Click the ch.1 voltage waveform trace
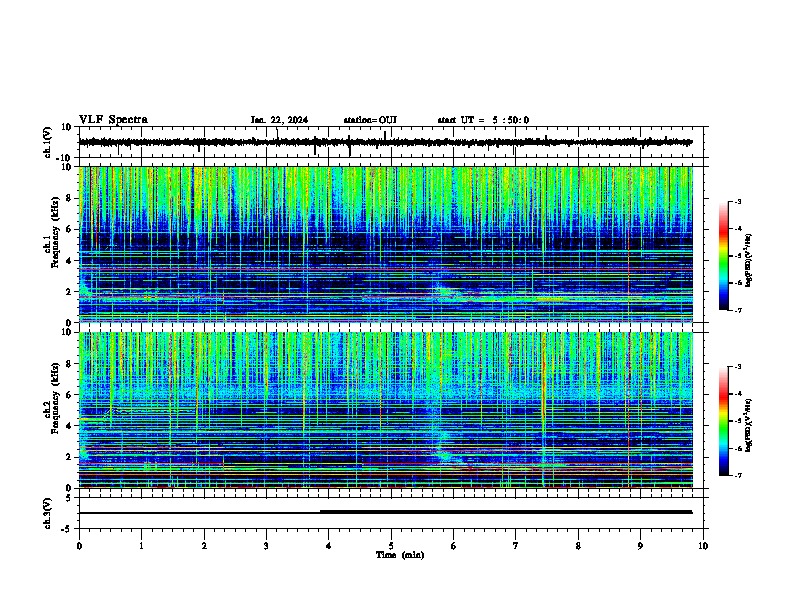This screenshot has height=612, width=792. pos(385,142)
